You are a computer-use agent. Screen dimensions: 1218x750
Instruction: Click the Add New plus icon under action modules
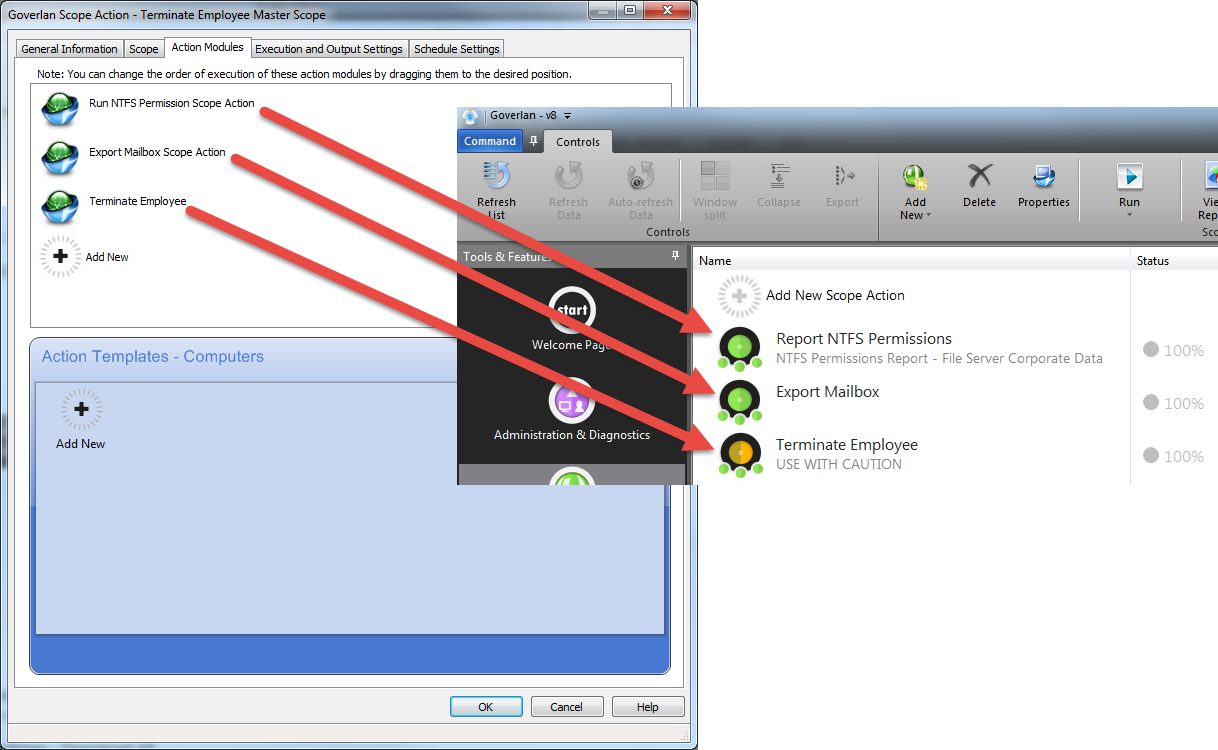pyautogui.click(x=60, y=257)
